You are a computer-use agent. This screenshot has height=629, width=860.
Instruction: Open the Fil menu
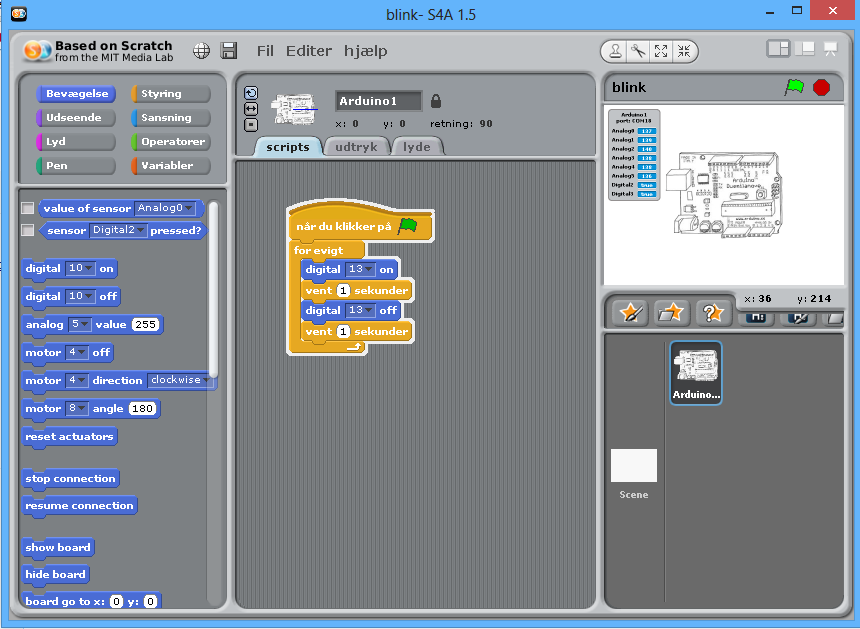point(265,51)
